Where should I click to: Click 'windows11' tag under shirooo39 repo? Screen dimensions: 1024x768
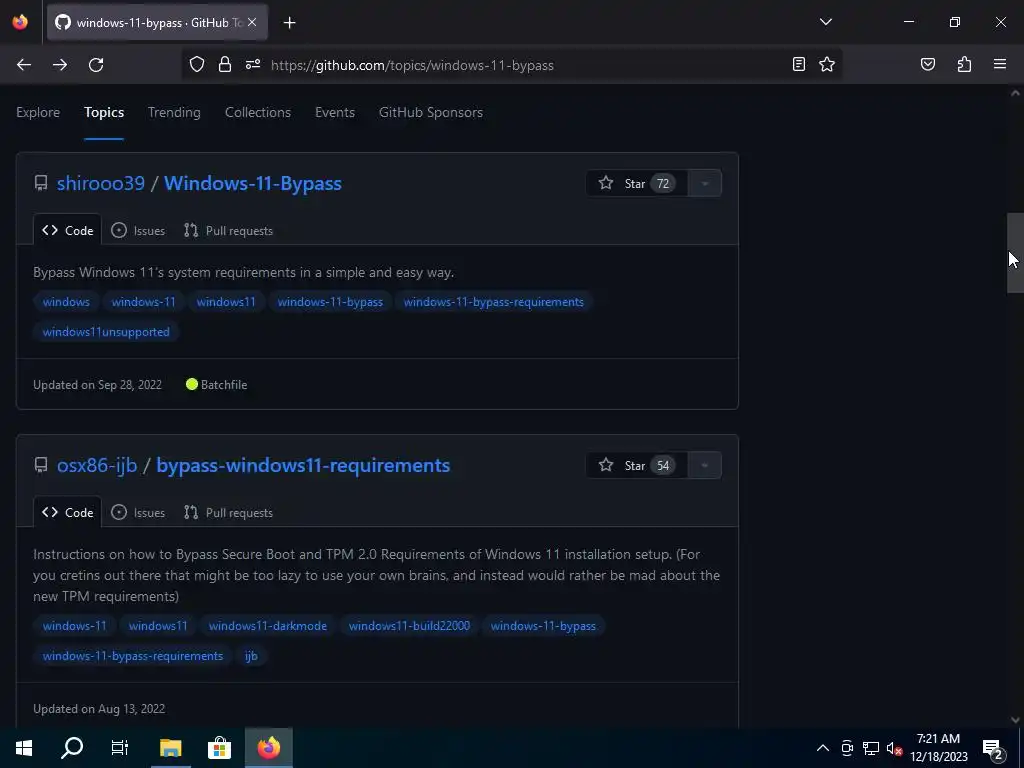point(226,302)
